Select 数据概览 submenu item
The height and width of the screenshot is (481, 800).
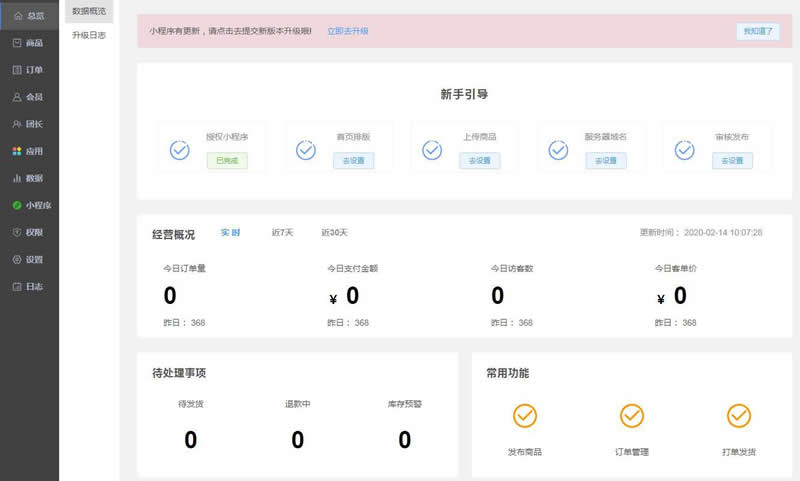[x=89, y=11]
